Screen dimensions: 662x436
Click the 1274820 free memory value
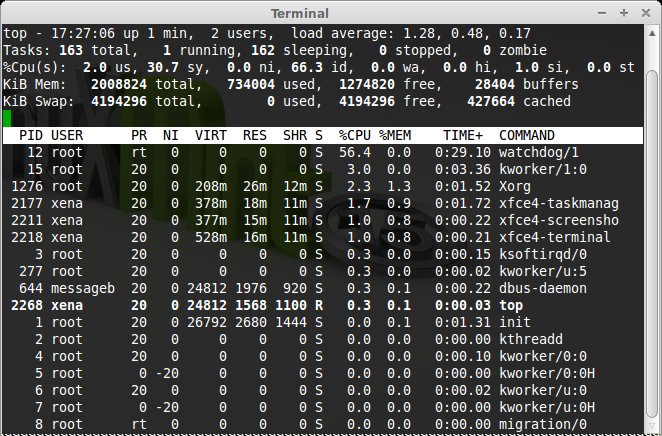click(367, 84)
